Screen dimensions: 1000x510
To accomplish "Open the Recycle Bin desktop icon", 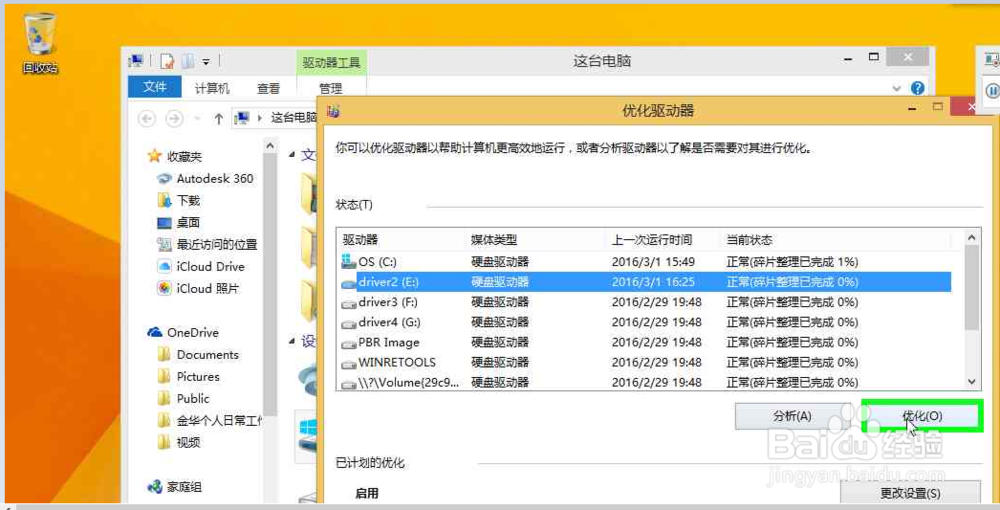I will [40, 42].
